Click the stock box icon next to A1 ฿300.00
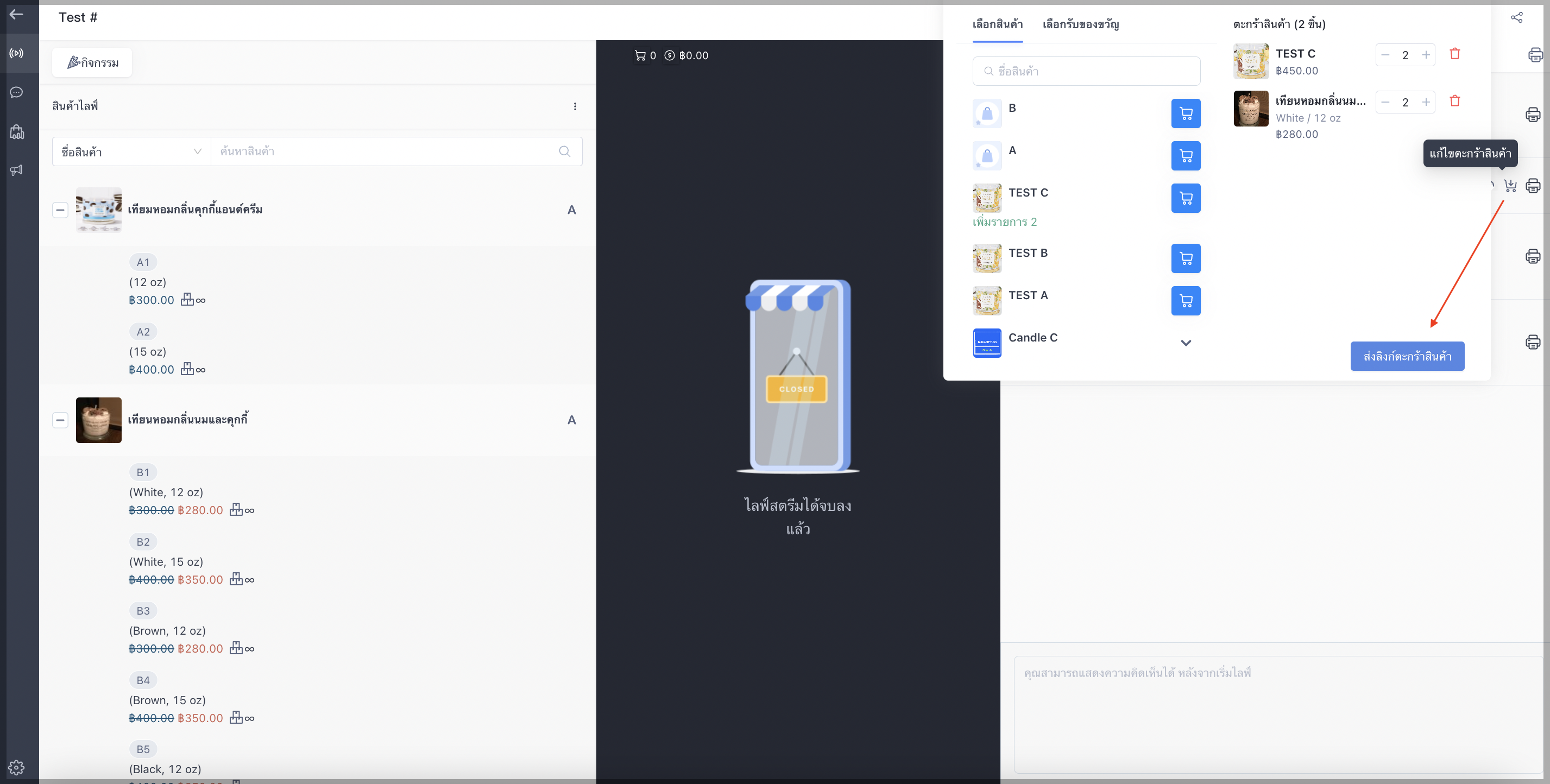Screen dimensions: 1550x784 point(187,300)
